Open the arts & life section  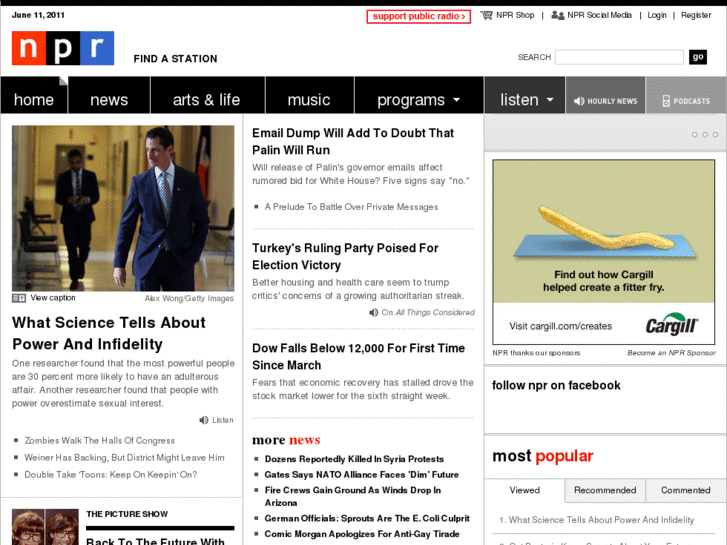point(206,96)
